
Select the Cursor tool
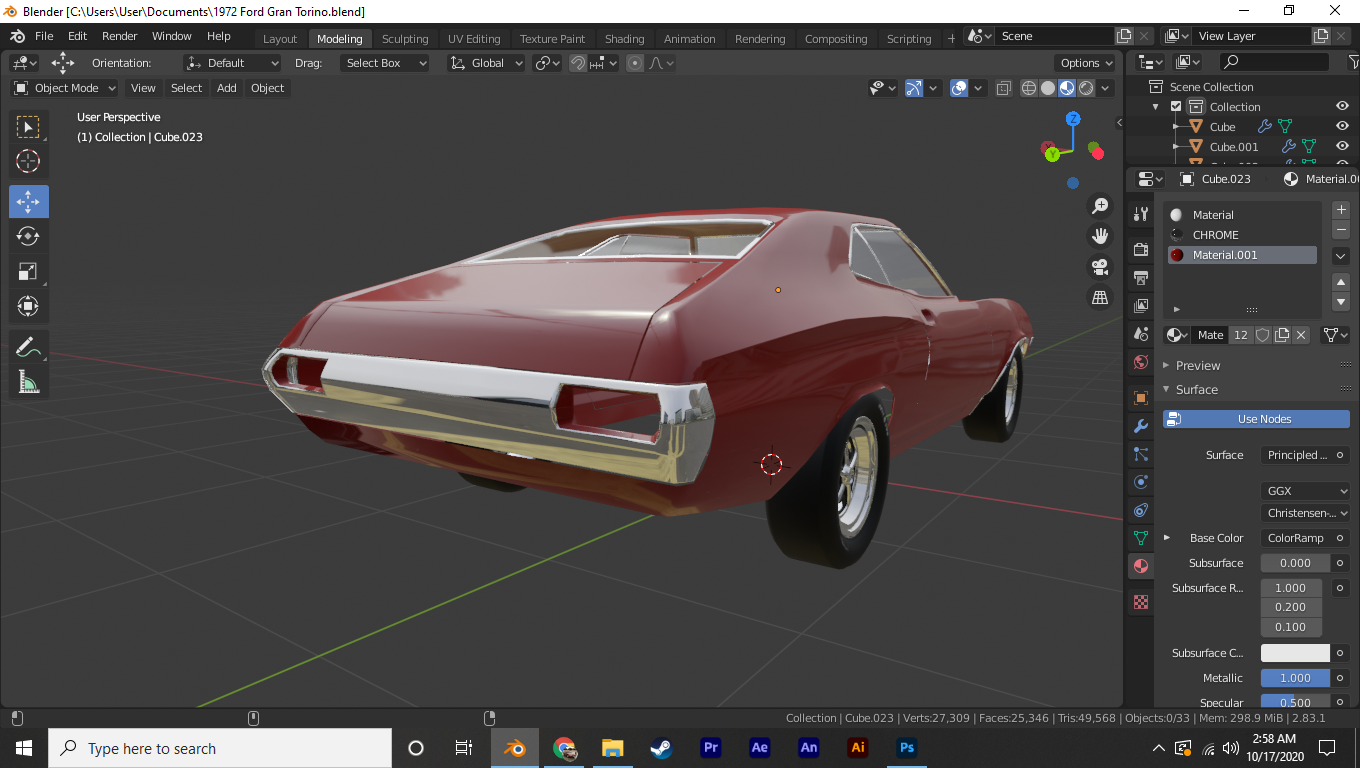coord(29,161)
